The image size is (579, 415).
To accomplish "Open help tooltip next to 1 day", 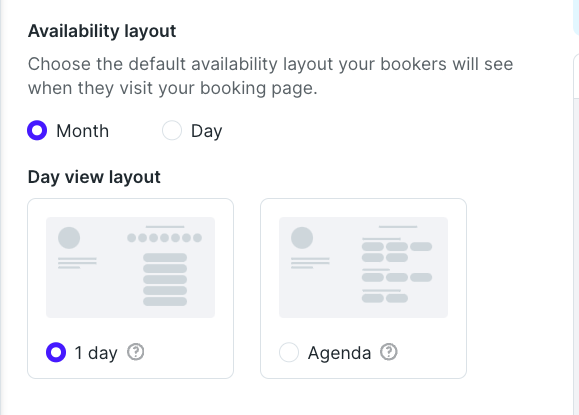I will click(x=136, y=352).
